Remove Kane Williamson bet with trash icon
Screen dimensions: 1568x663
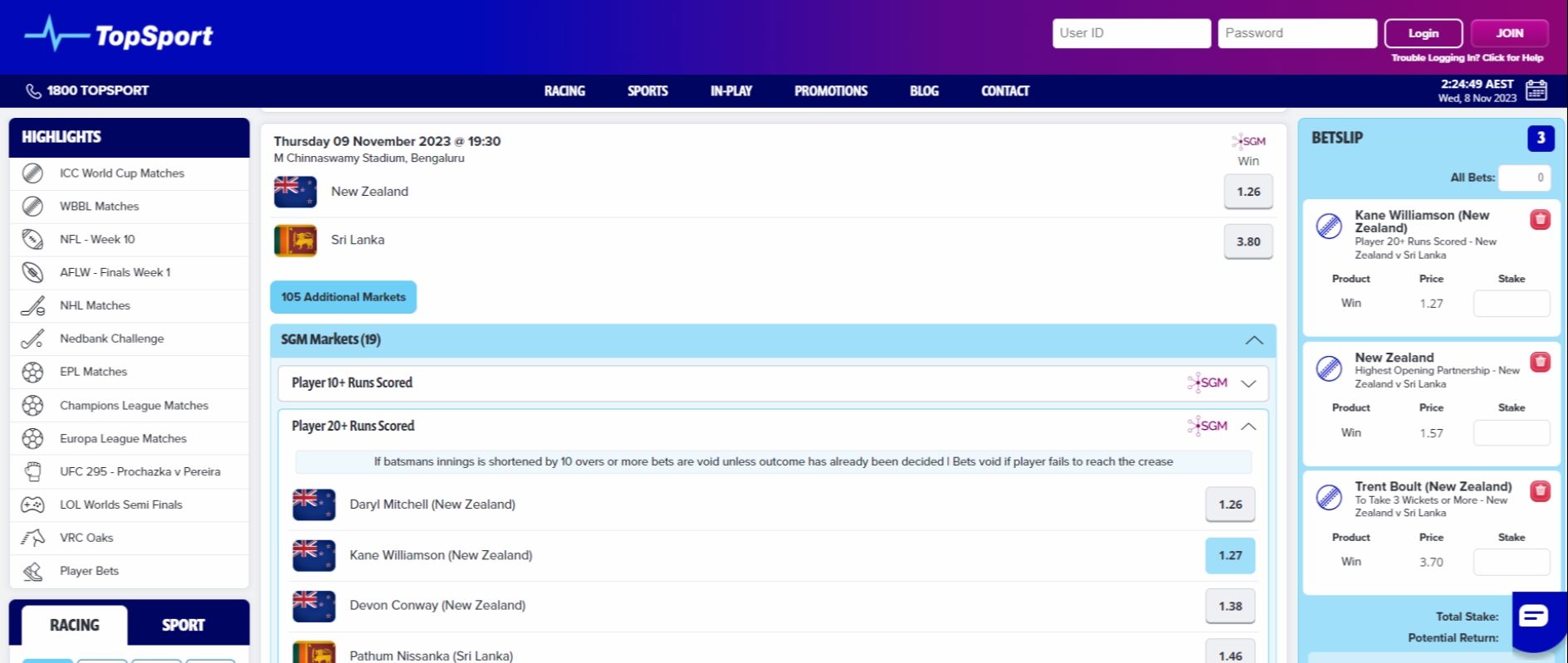pyautogui.click(x=1541, y=219)
